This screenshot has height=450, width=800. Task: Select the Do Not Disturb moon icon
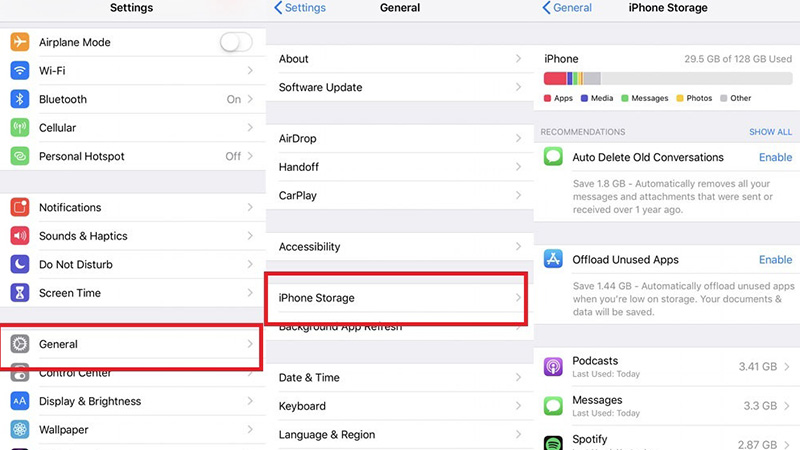pos(19,264)
